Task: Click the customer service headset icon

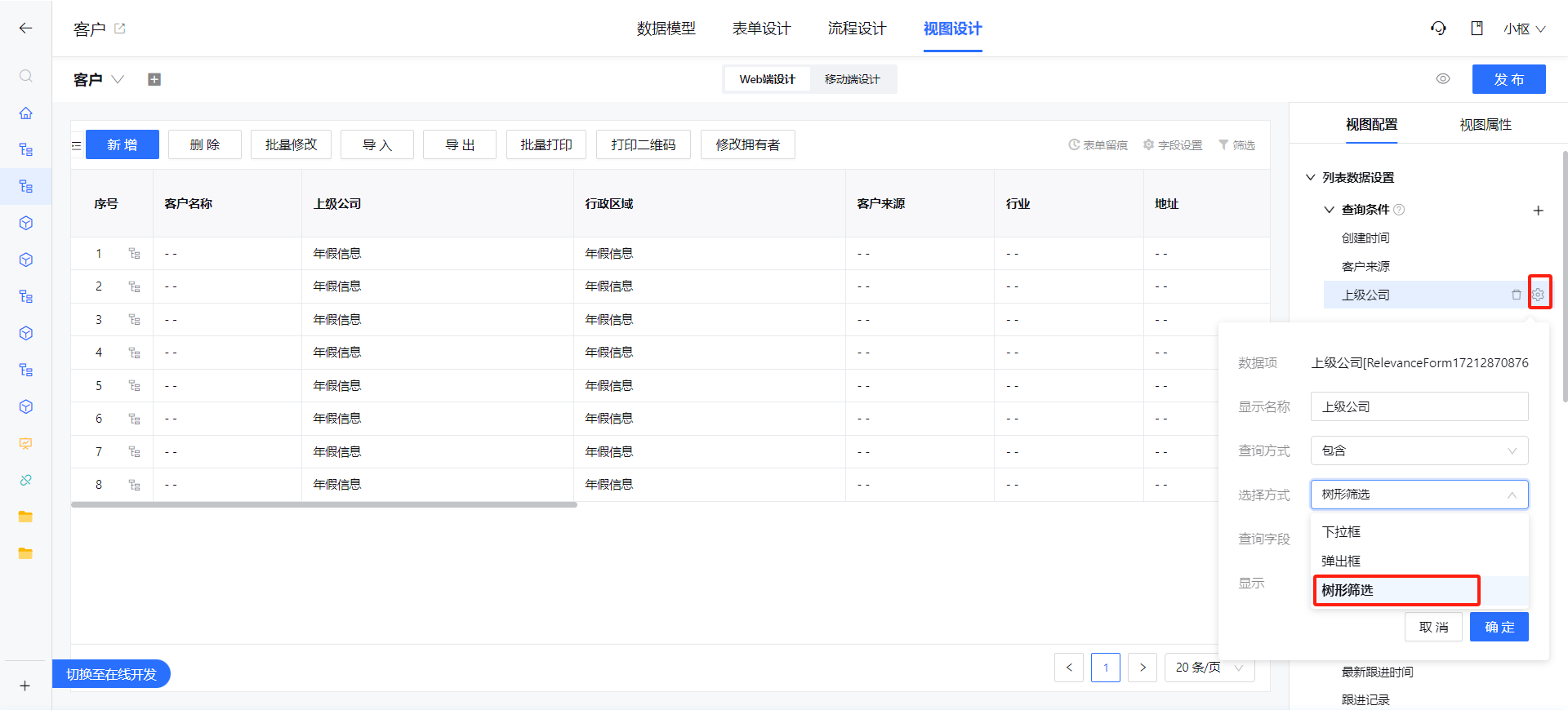Action: [x=1438, y=29]
